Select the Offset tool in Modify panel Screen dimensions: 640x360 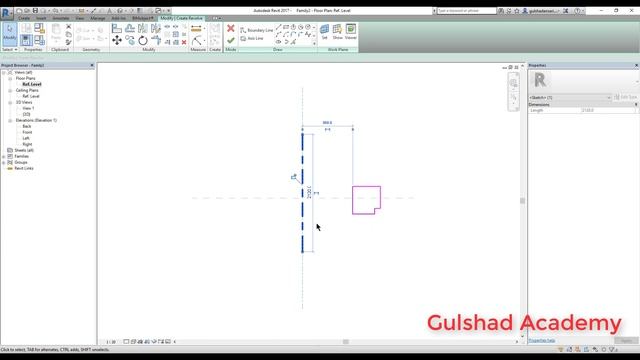130,28
